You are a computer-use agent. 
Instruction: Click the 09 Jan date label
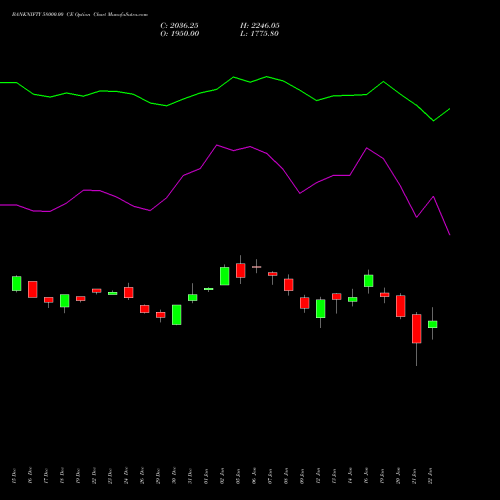coord(302,476)
